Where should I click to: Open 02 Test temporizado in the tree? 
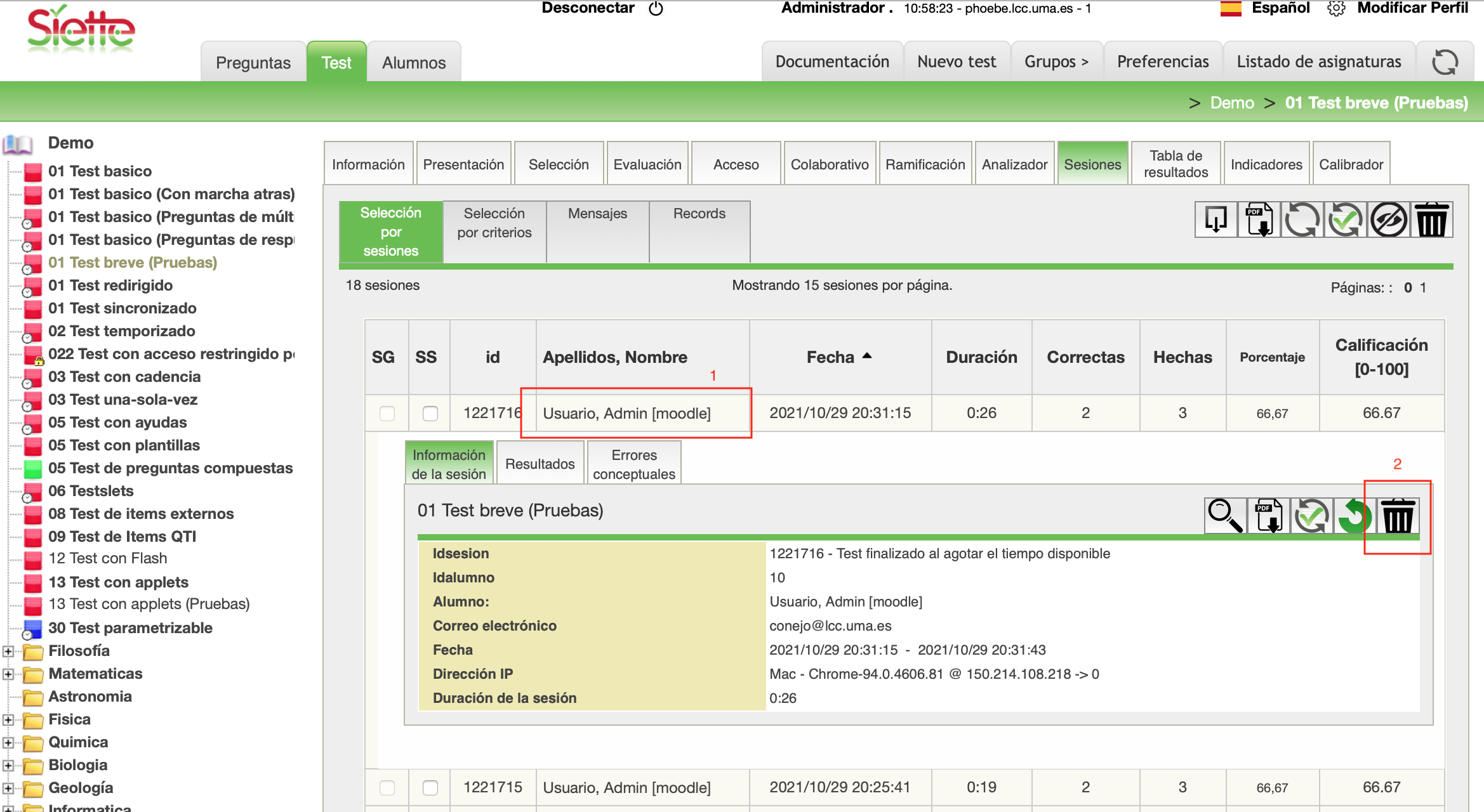click(121, 331)
